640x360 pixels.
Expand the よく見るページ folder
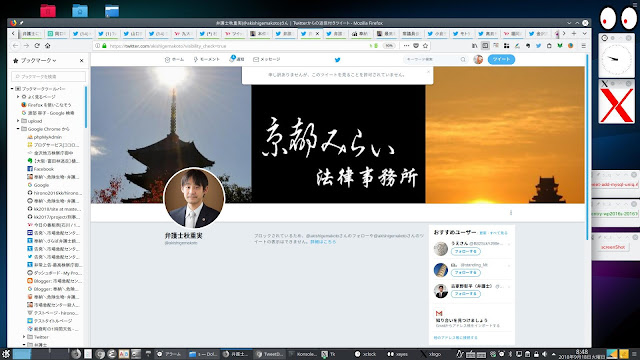click(x=18, y=97)
